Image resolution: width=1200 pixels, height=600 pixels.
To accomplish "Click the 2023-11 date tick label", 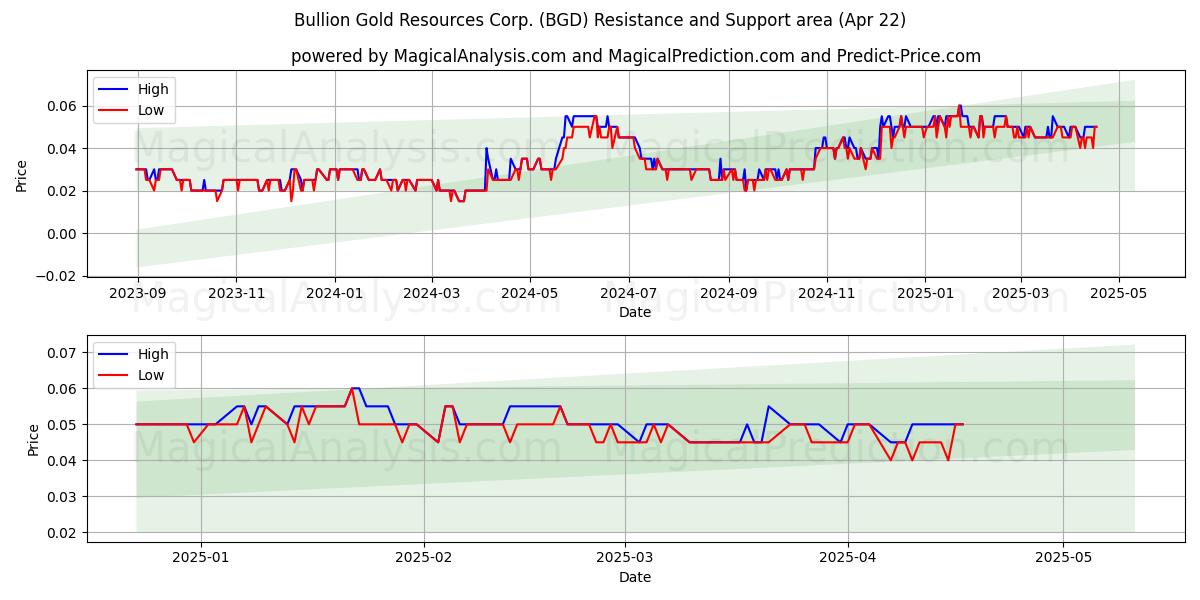I will 236,294.
